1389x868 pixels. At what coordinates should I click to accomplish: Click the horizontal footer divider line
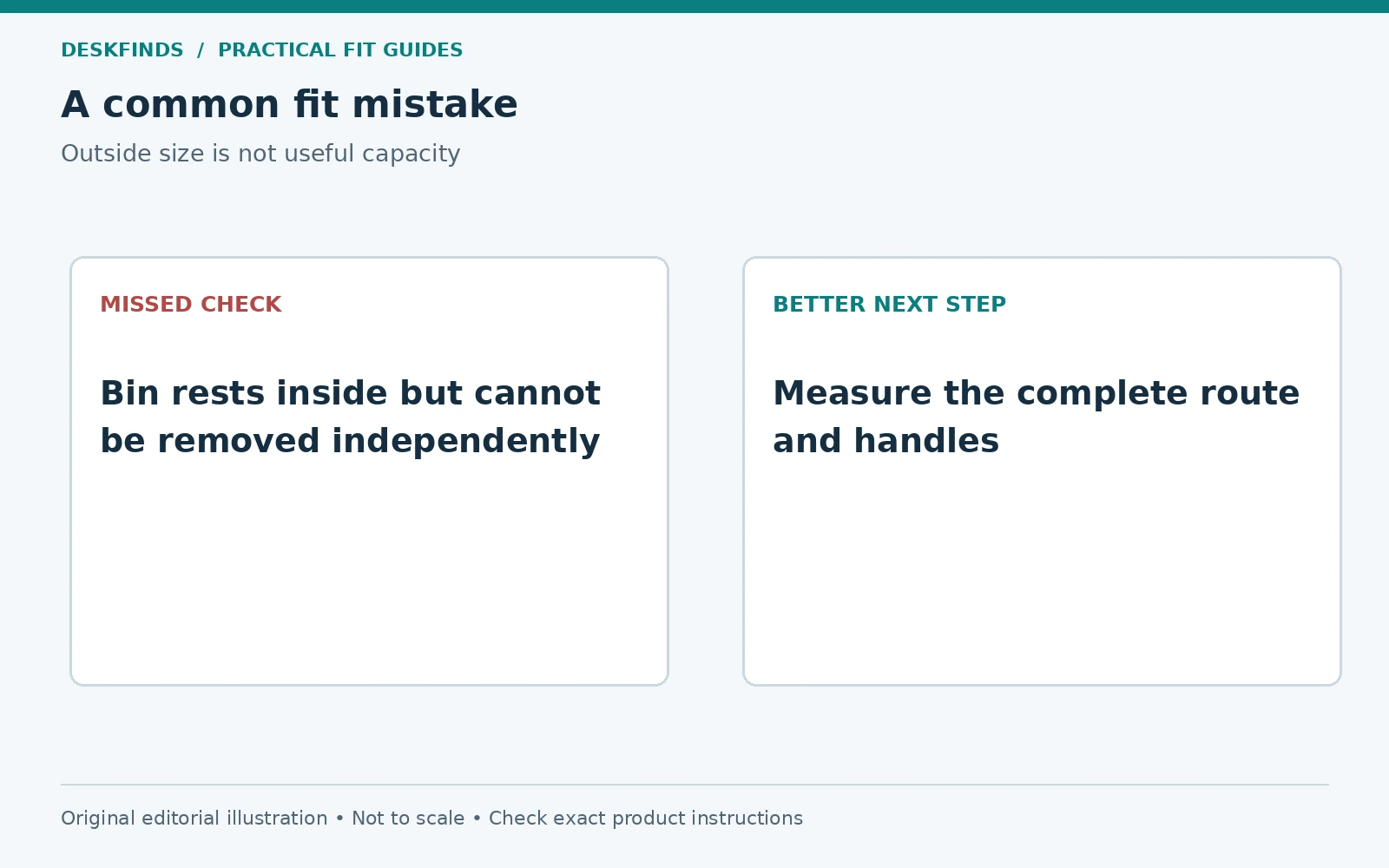click(x=694, y=785)
